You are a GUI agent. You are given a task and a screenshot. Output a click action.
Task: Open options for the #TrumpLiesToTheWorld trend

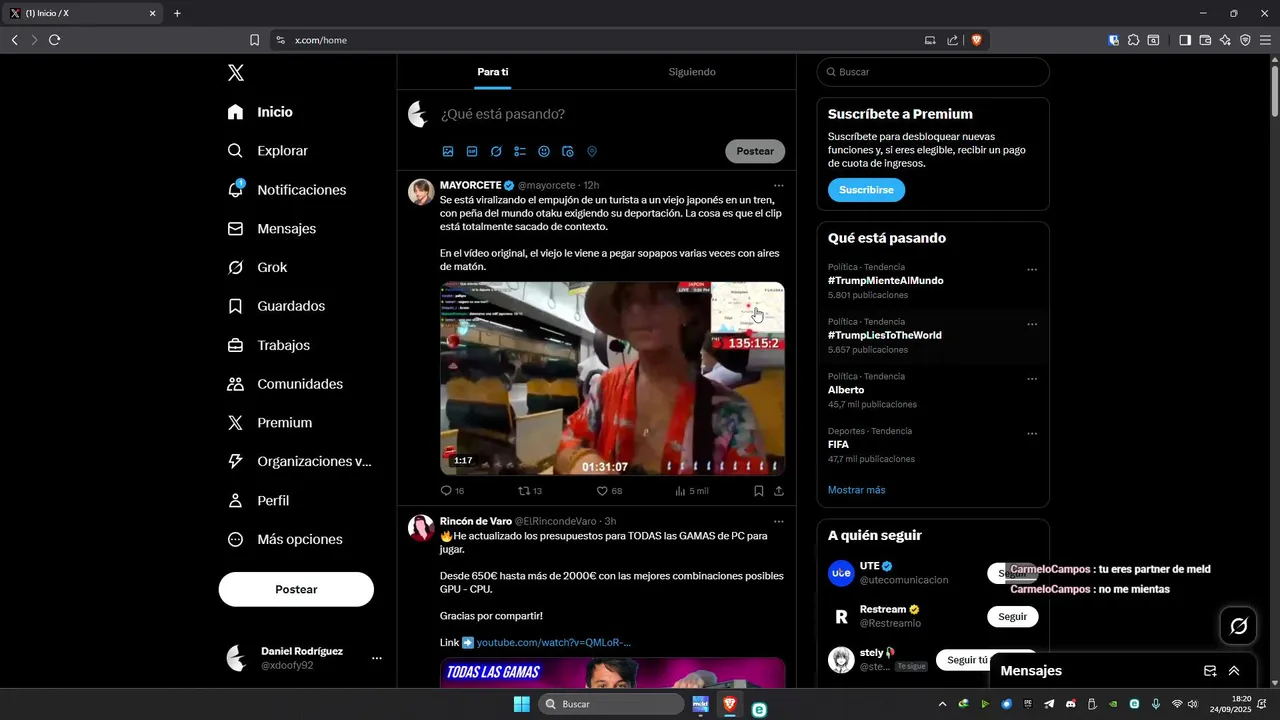coord(1032,324)
